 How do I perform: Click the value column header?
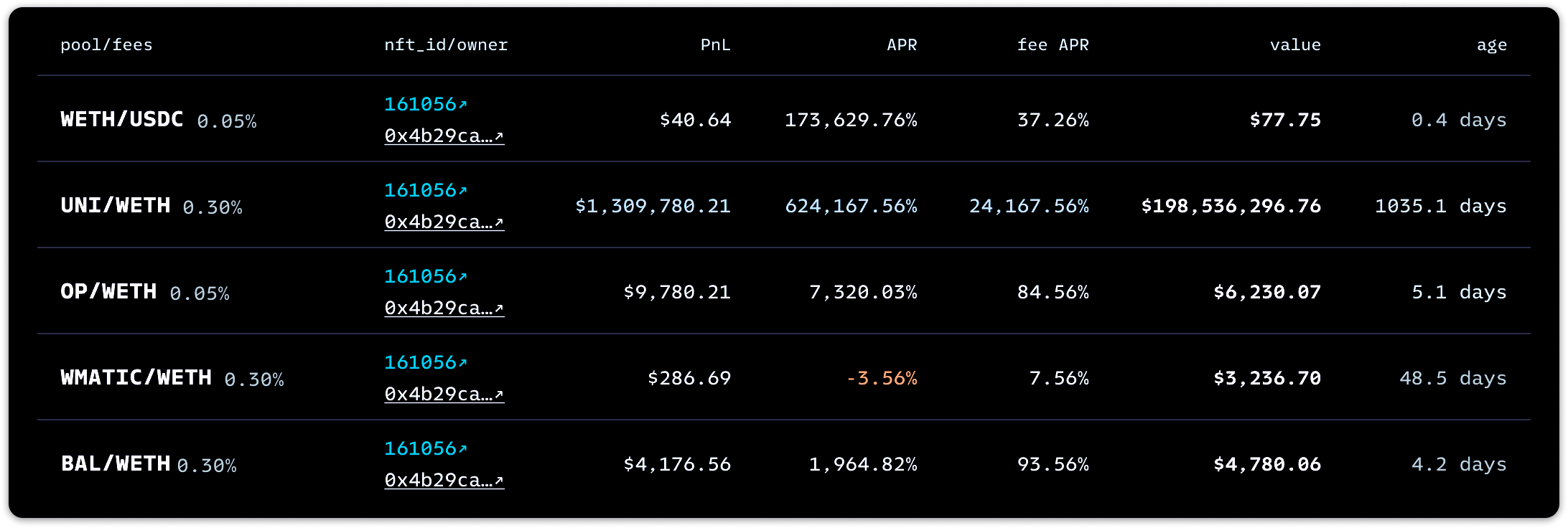point(1294,45)
